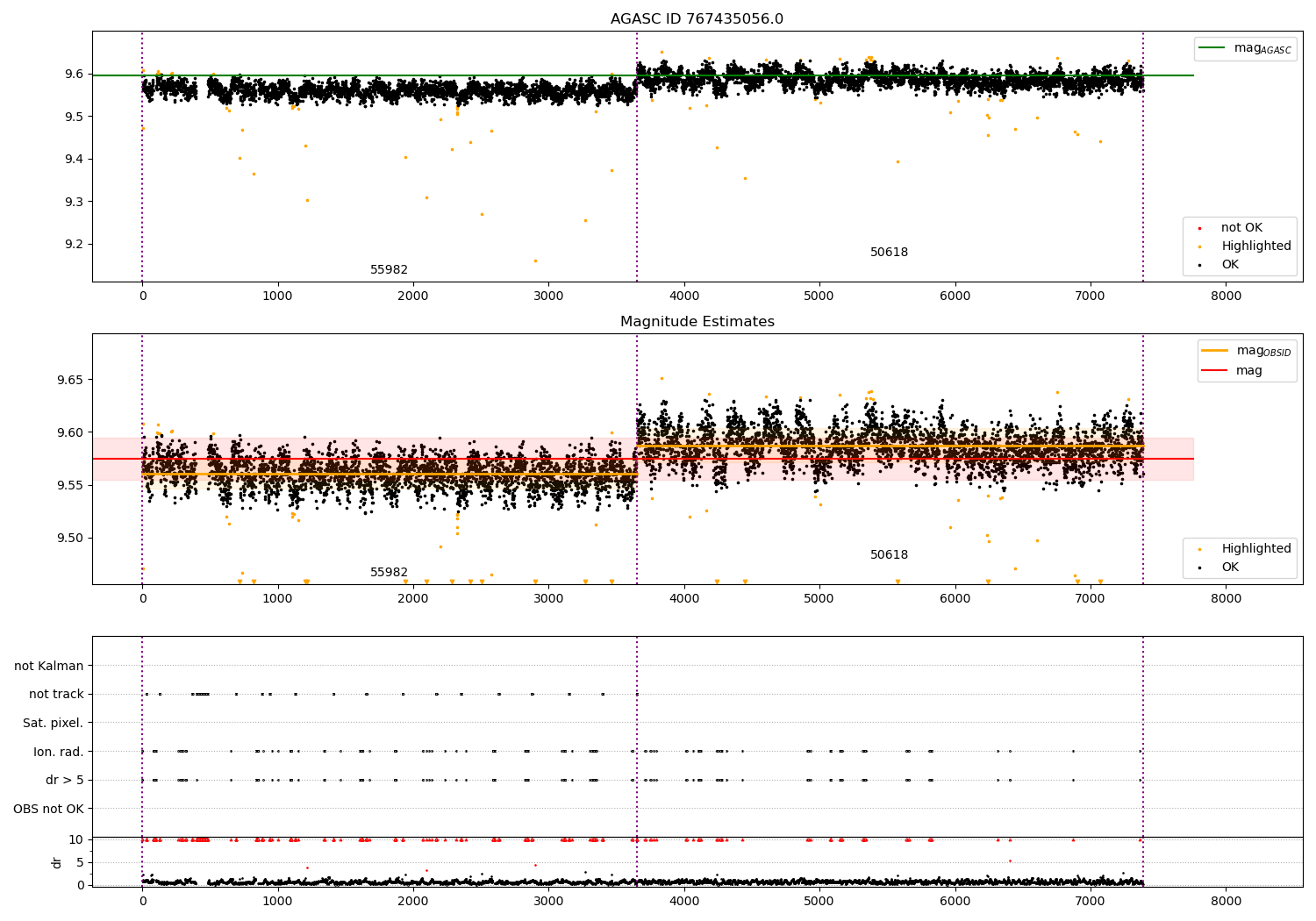Click the rotated 'dr' y-axis label
This screenshot has height=921, width=1316.
tap(57, 862)
